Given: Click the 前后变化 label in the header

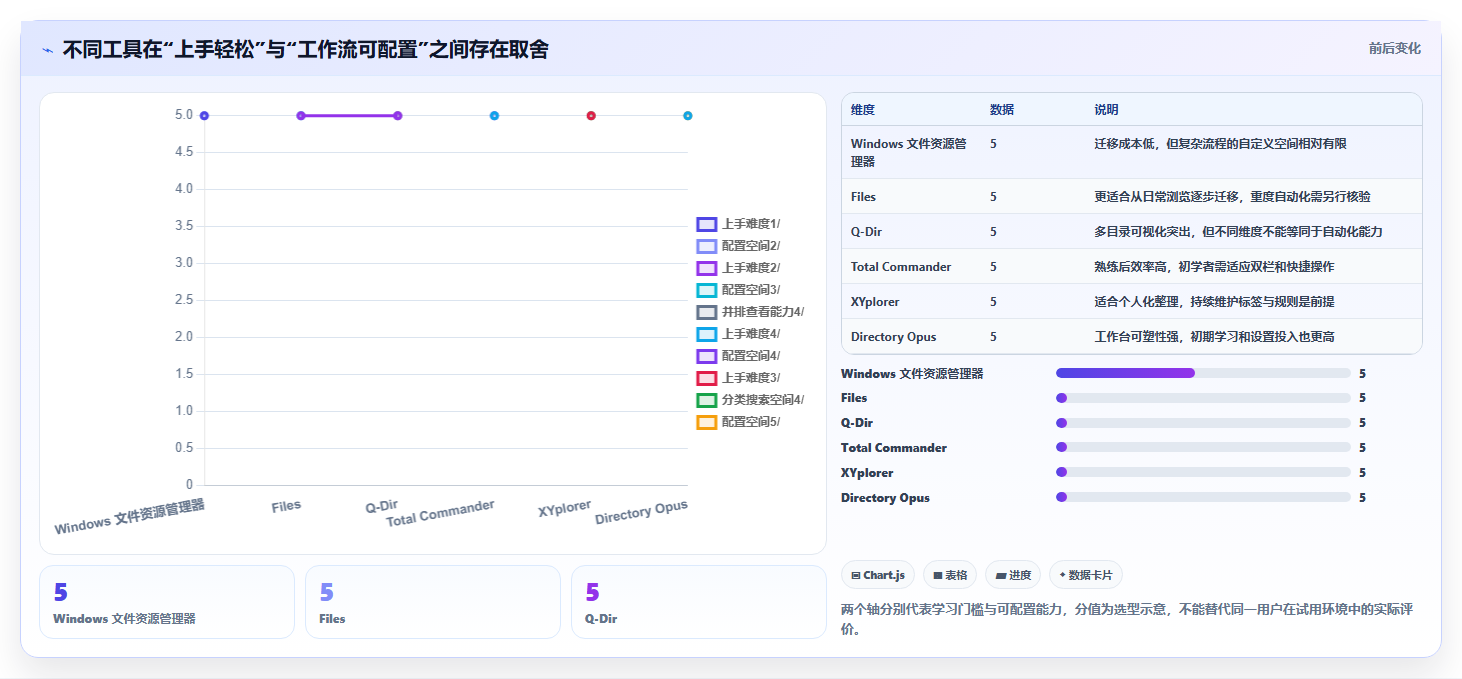Looking at the screenshot, I should [1395, 49].
